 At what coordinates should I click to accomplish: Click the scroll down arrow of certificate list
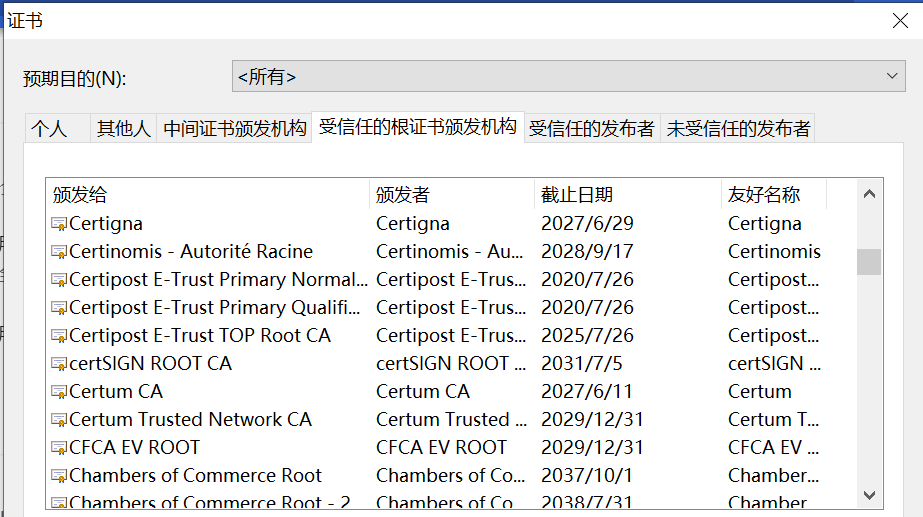[x=869, y=495]
